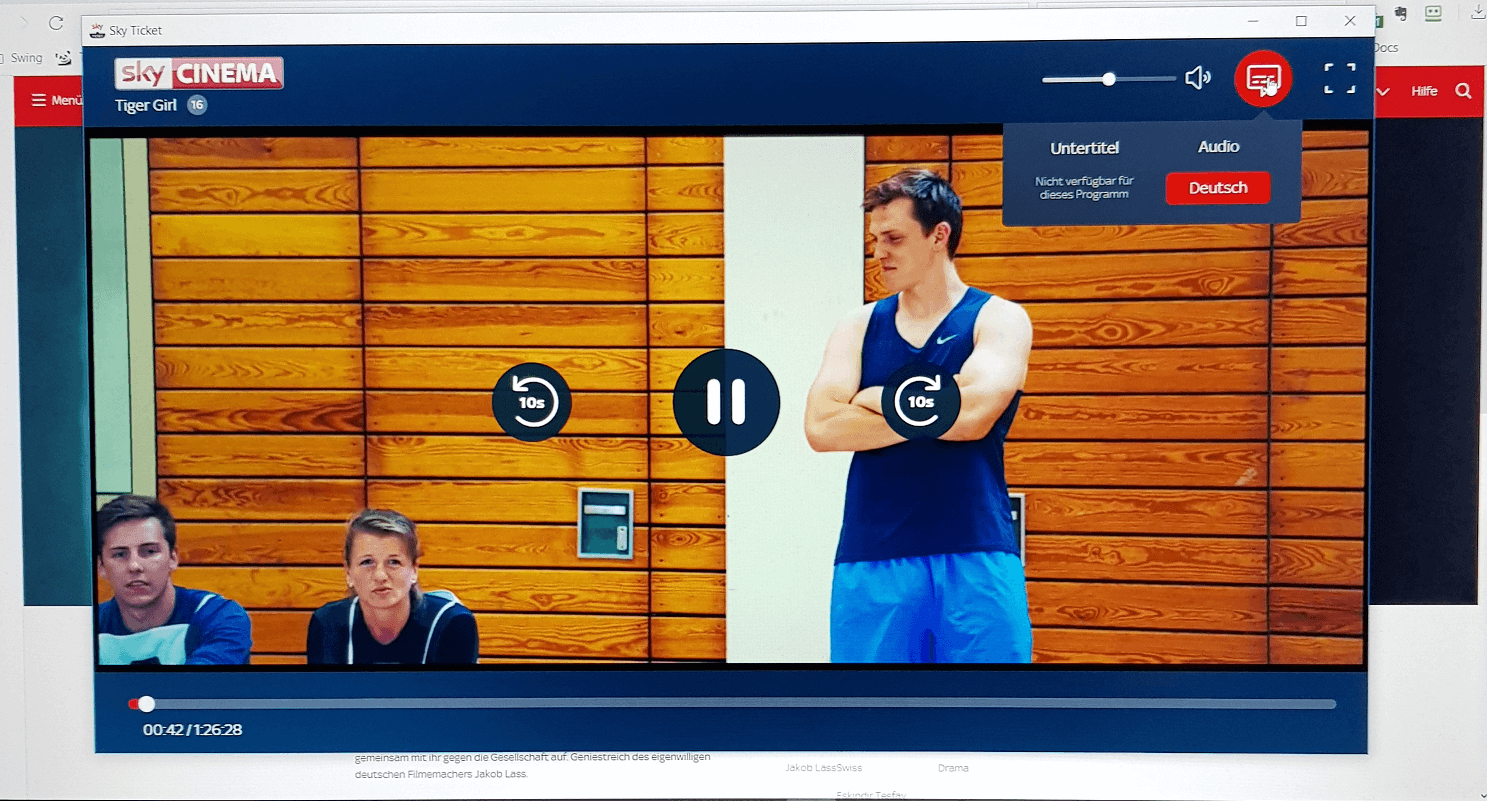Select Deutsch audio language
This screenshot has width=1487, height=801.
point(1218,188)
